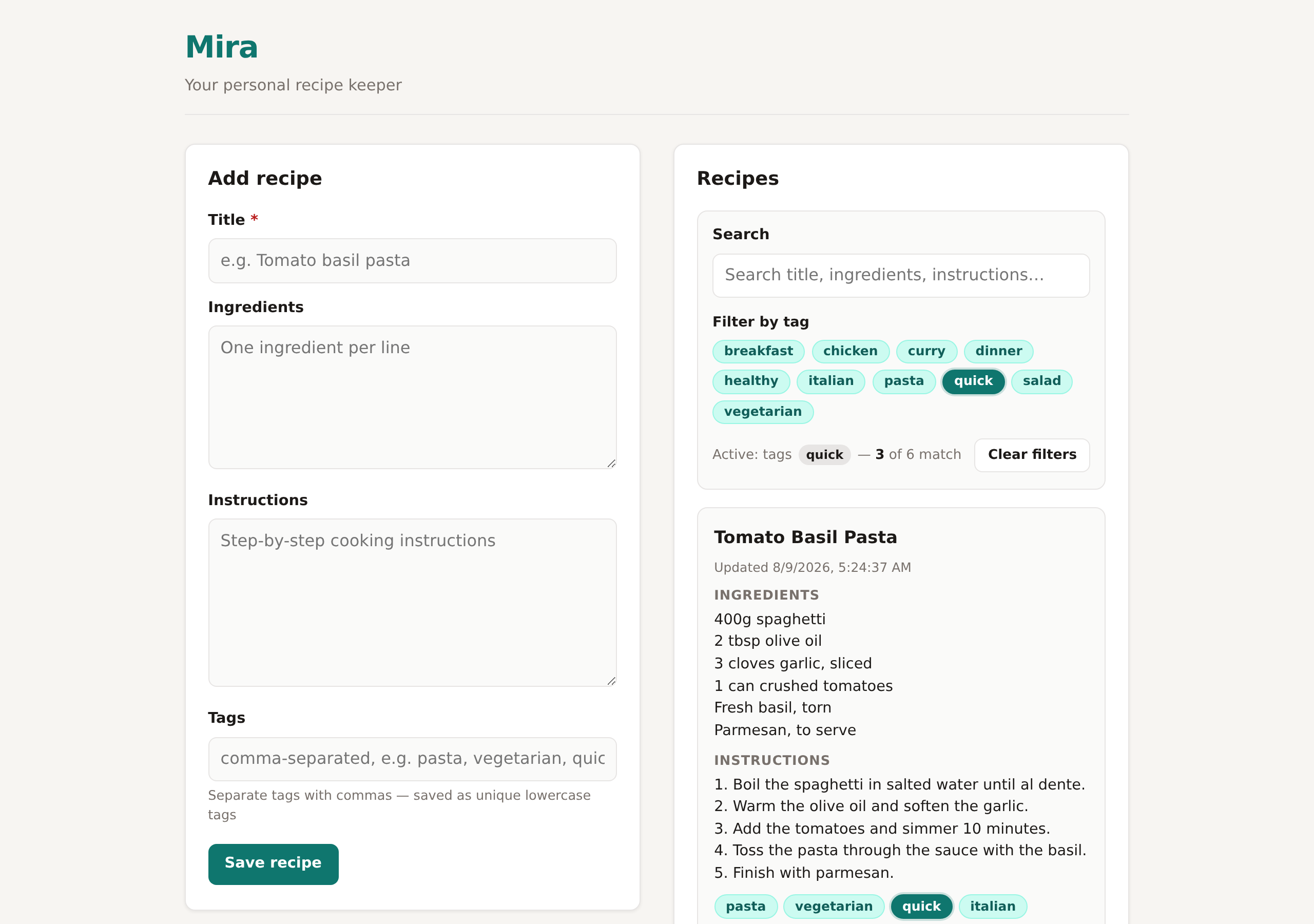
Task: Click step '2. Warm the olive oil' instruction
Action: point(871,806)
